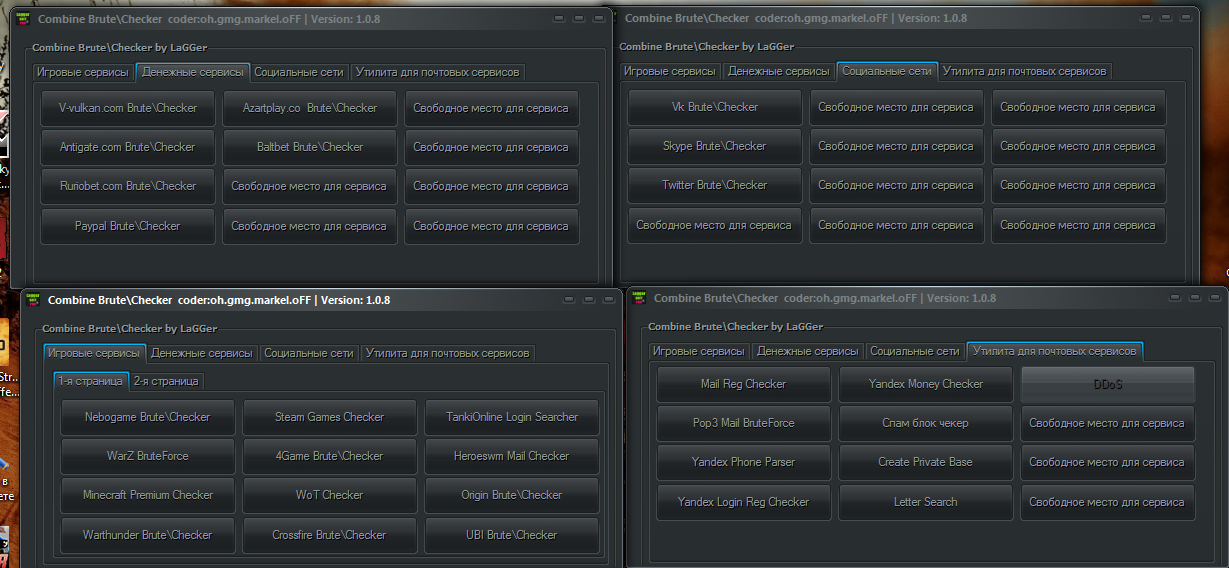Open Утилита для почтовых сервисов tab in Nebogame window

click(448, 353)
